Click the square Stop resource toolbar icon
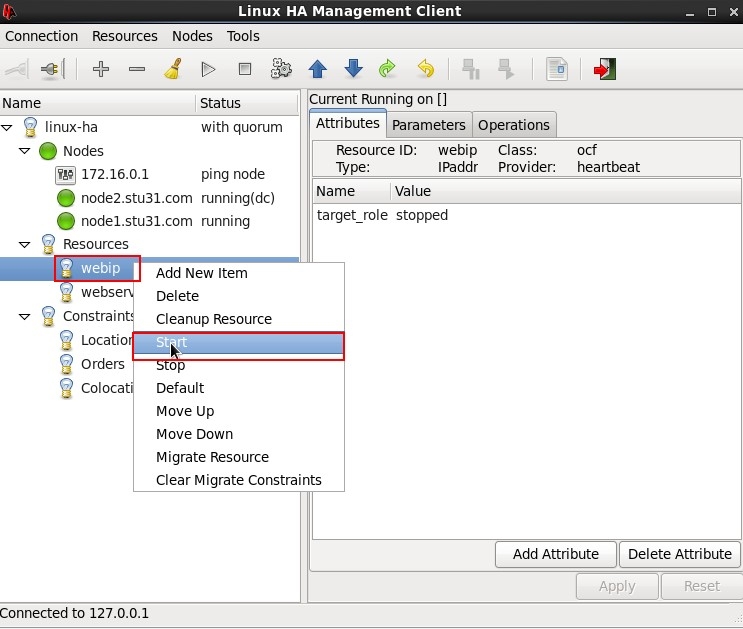Viewport: 743px width, 629px height. tap(245, 69)
